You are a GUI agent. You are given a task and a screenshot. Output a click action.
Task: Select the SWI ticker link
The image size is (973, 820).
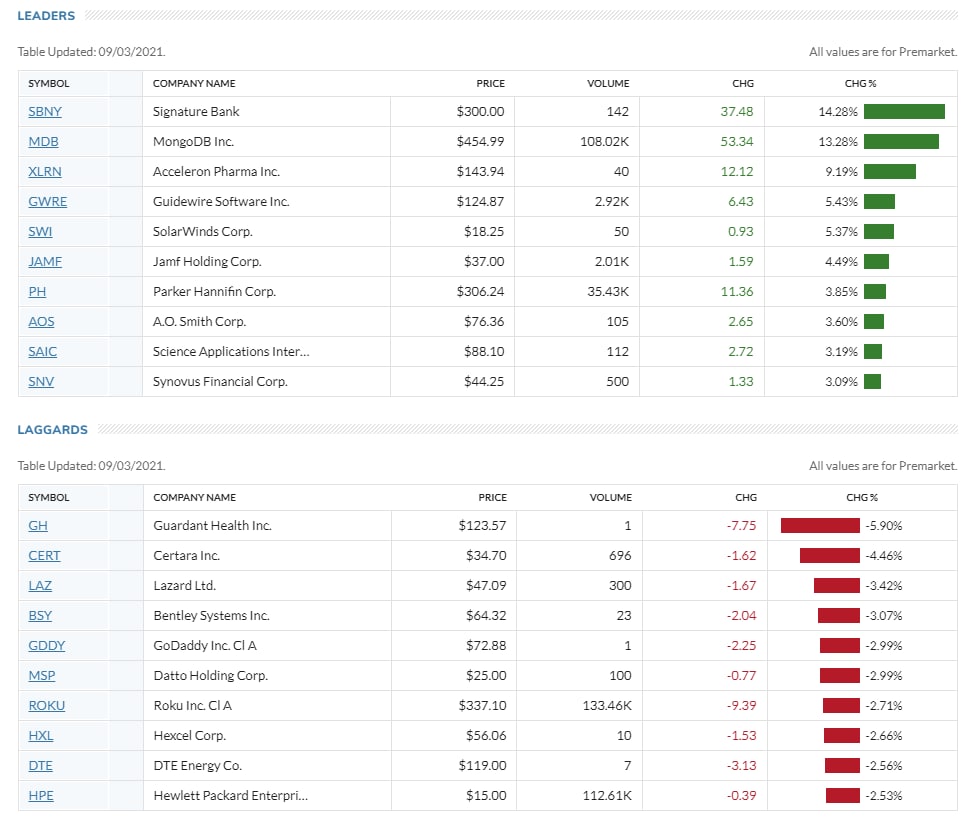(x=40, y=232)
